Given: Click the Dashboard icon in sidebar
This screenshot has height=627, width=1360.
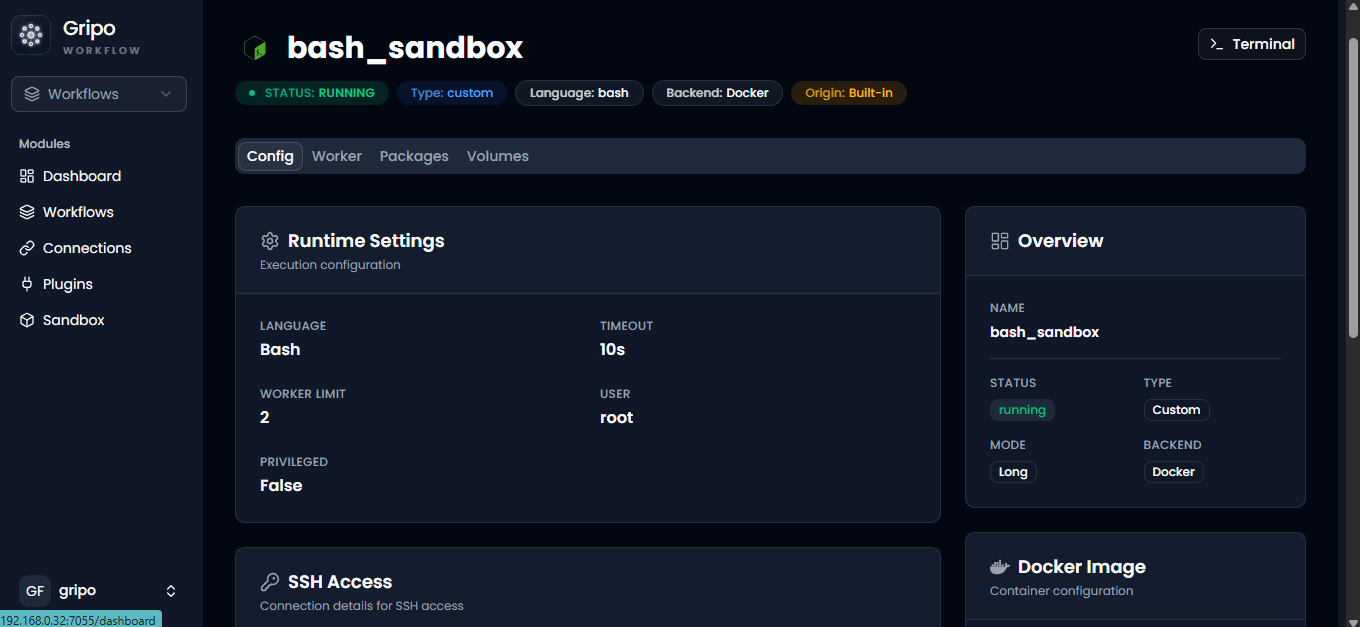Looking at the screenshot, I should [x=27, y=176].
